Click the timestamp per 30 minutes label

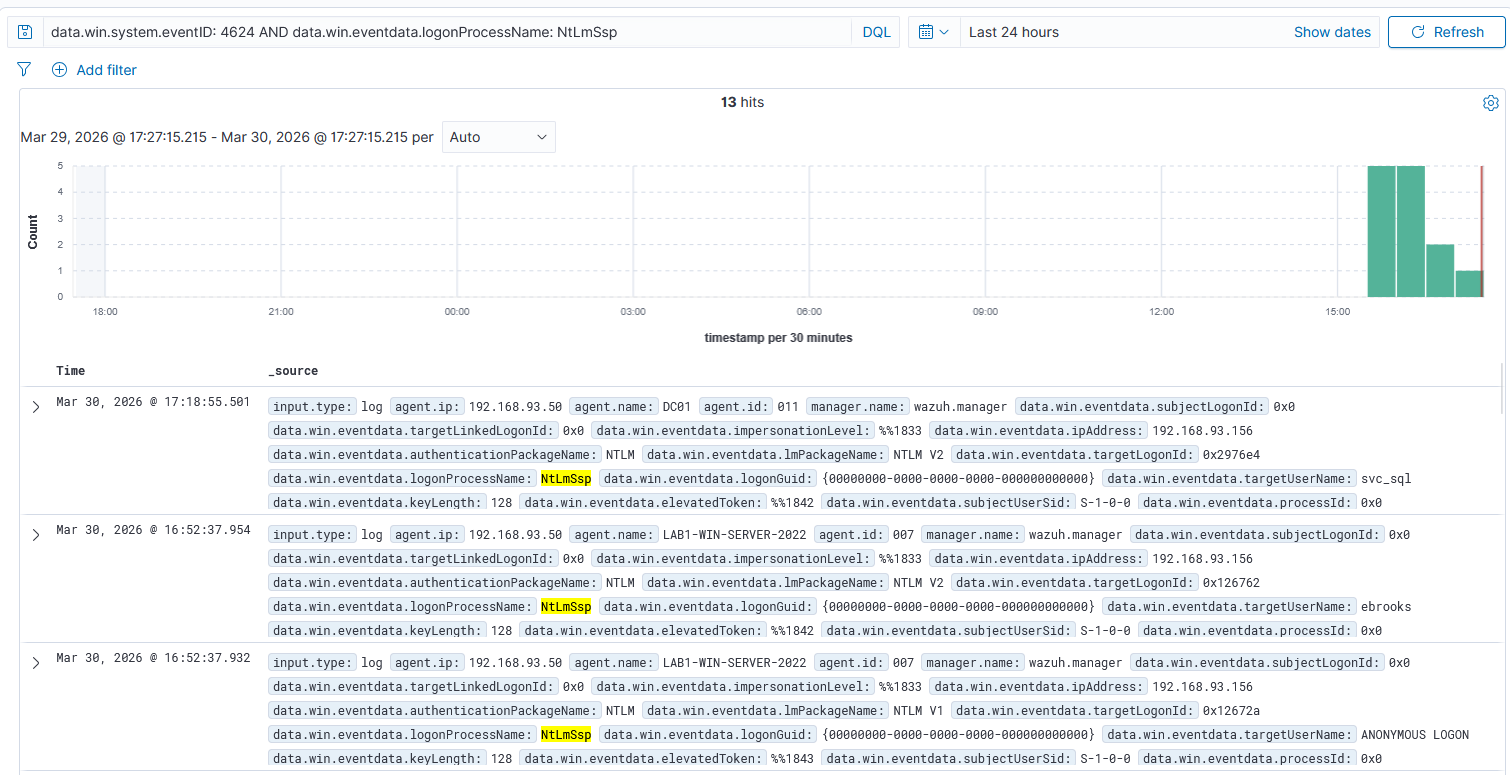coord(778,338)
